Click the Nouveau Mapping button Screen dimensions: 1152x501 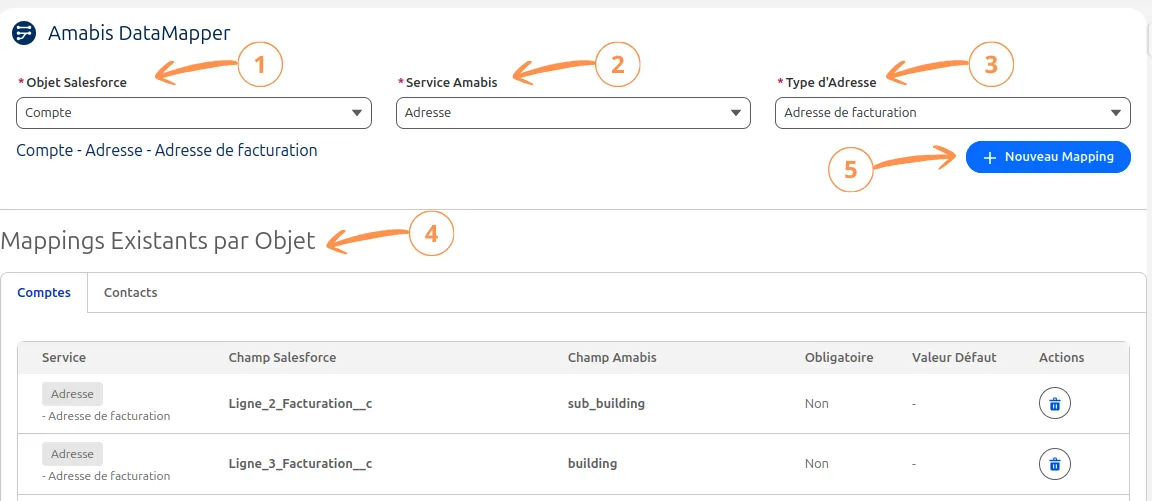pos(1048,157)
